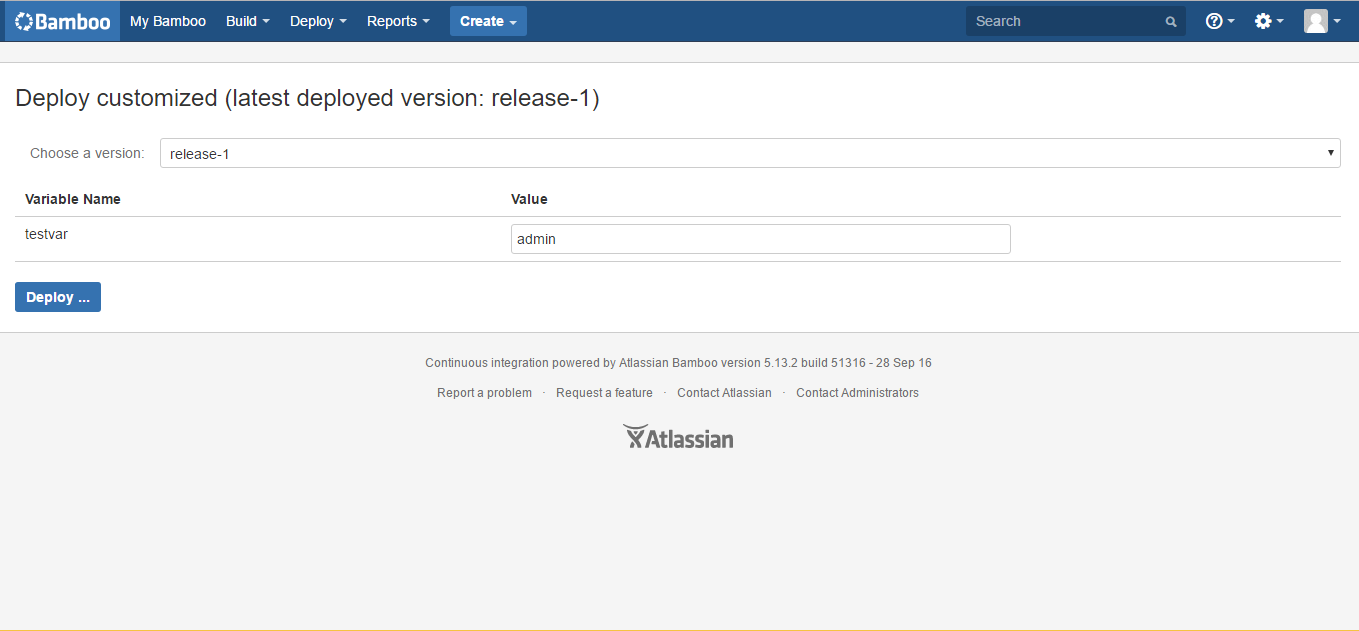Open the Reports menu
This screenshot has width=1359, height=631.
(x=397, y=20)
